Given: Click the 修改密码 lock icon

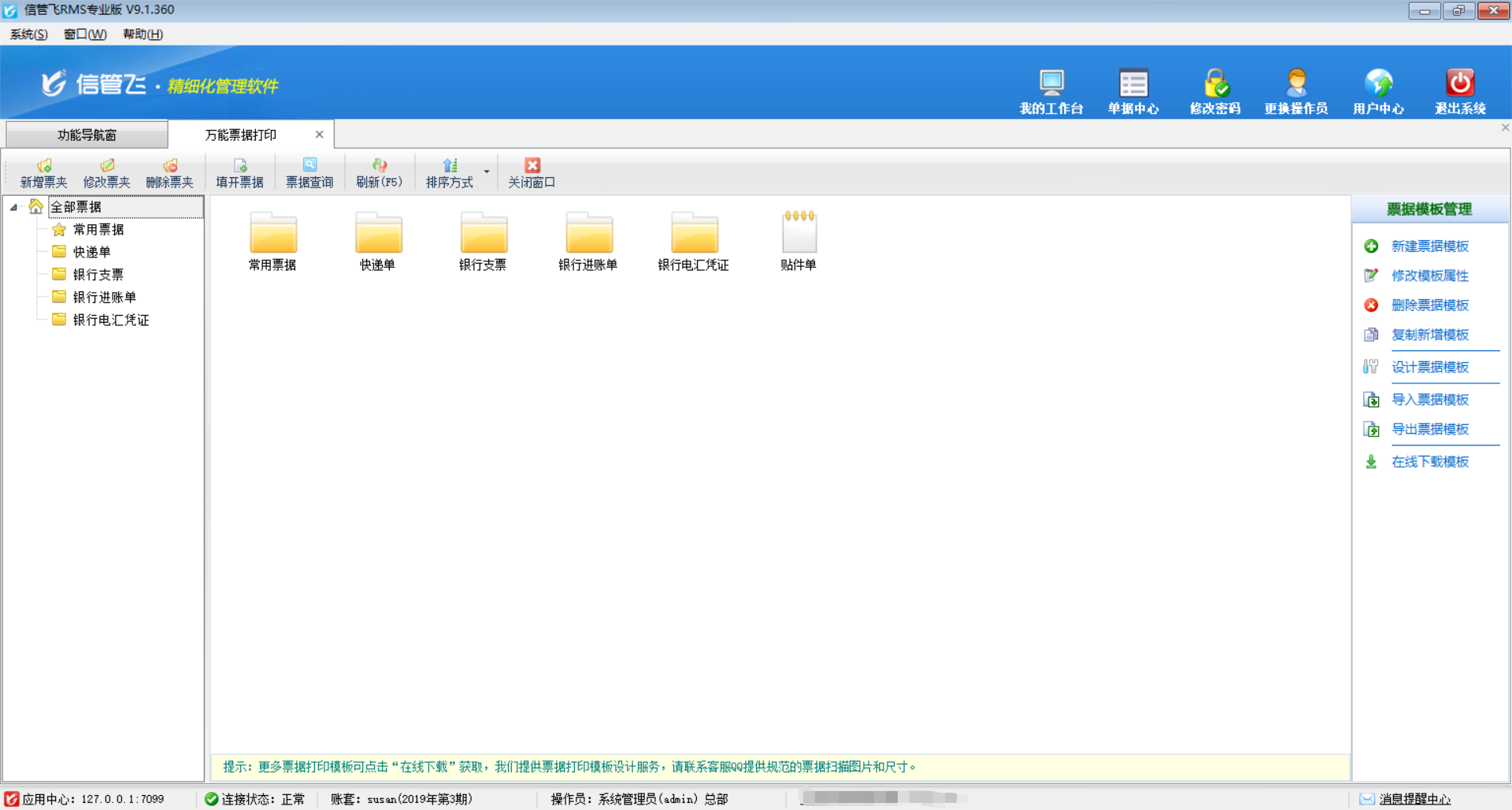Looking at the screenshot, I should (1215, 83).
